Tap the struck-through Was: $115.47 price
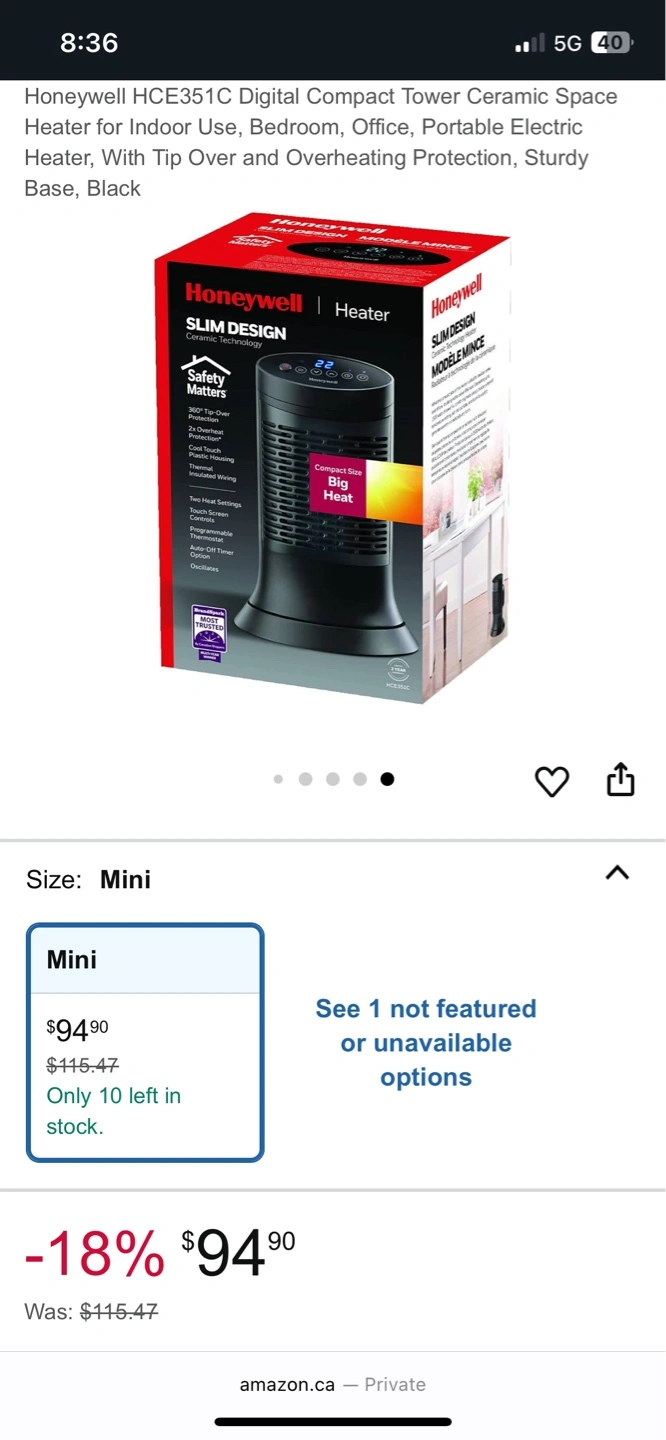 coord(91,1311)
